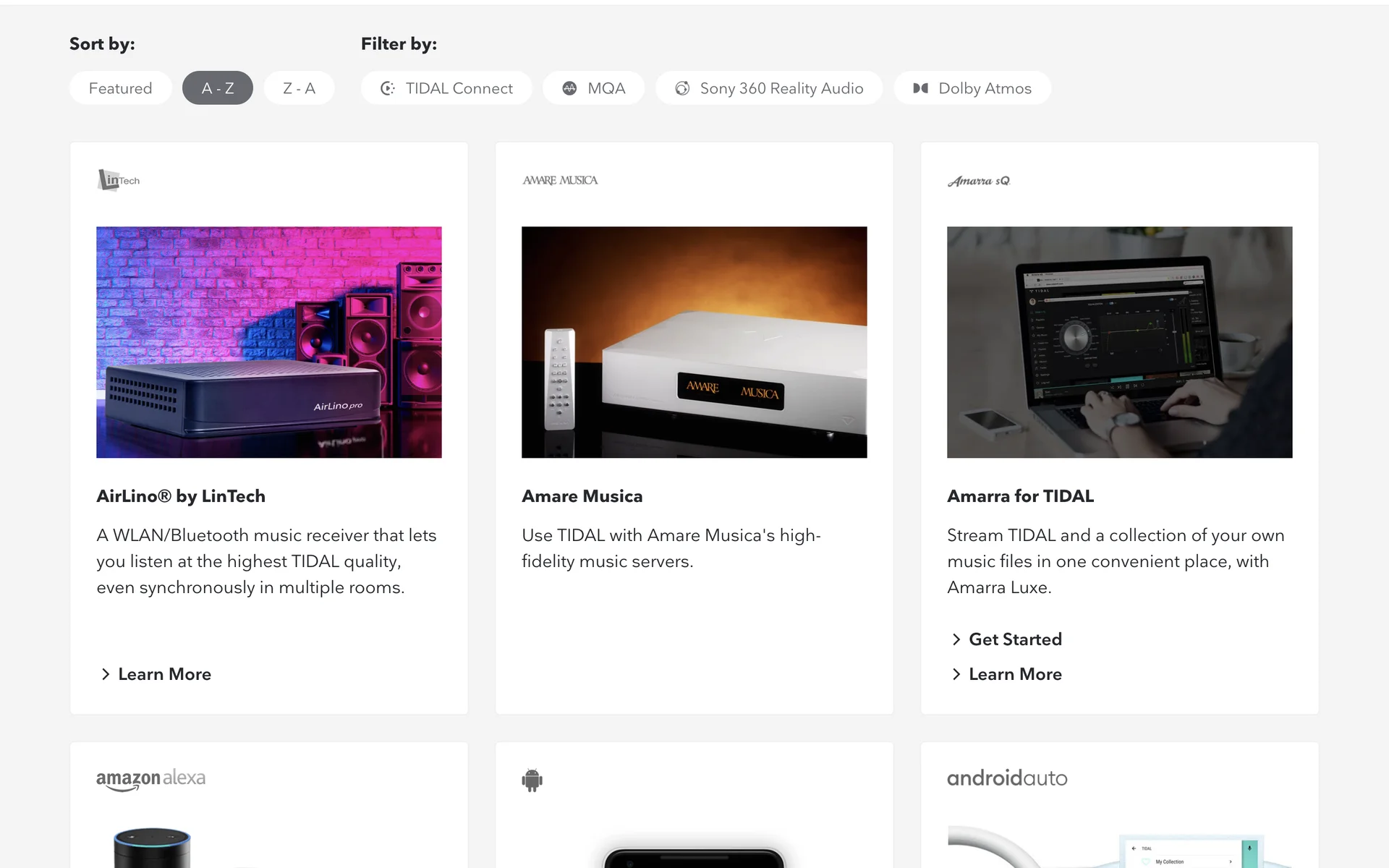Click the Dolby Atmos filter's double-D icon

click(920, 88)
